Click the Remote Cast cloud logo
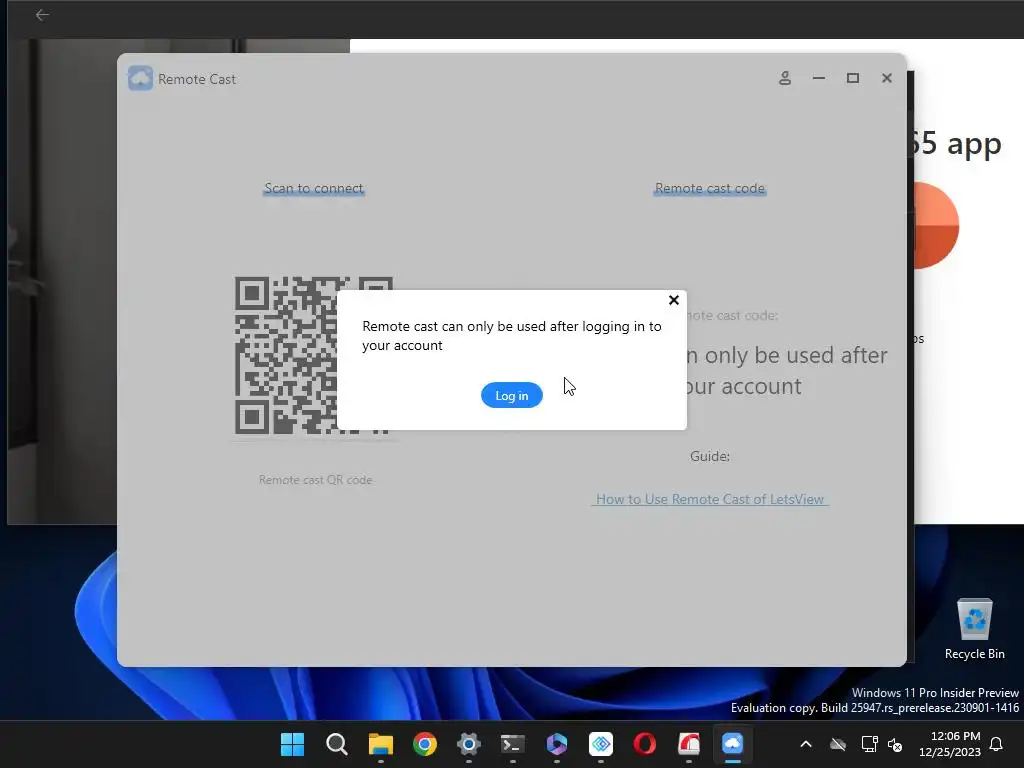1024x768 pixels. coord(140,78)
